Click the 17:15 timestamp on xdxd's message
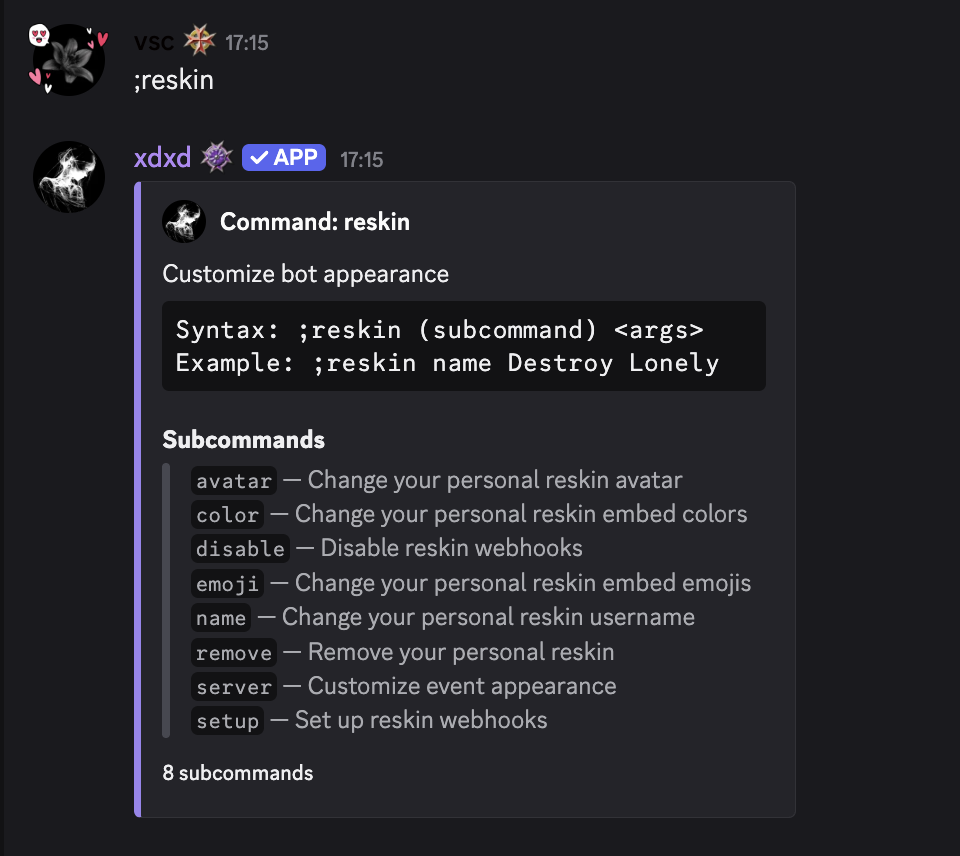The width and height of the screenshot is (960, 856). pos(361,159)
